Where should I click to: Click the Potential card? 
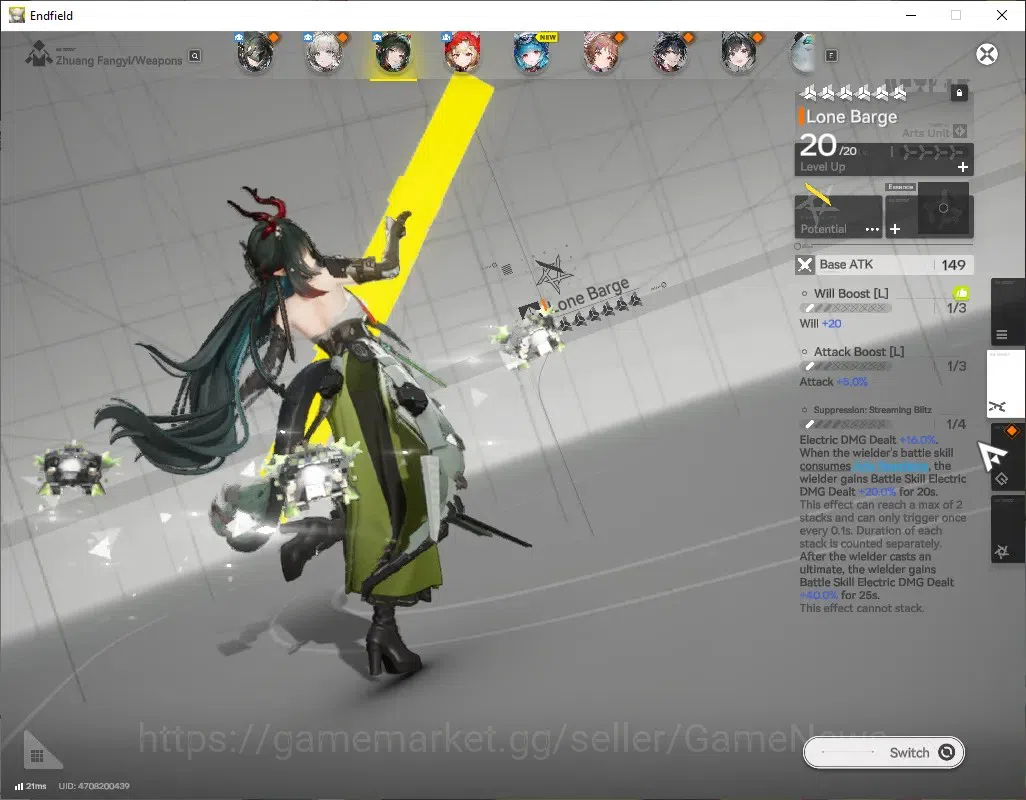pos(838,217)
